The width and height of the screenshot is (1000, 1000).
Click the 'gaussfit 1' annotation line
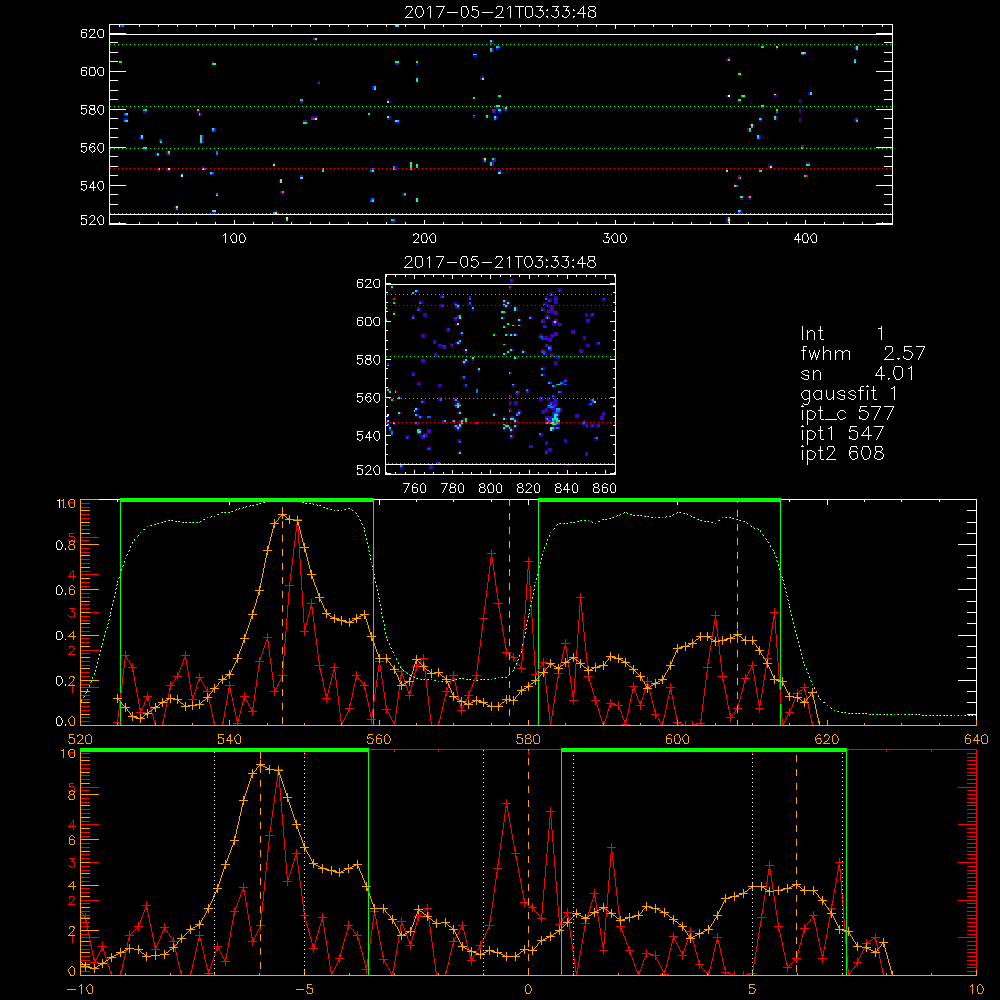849,393
